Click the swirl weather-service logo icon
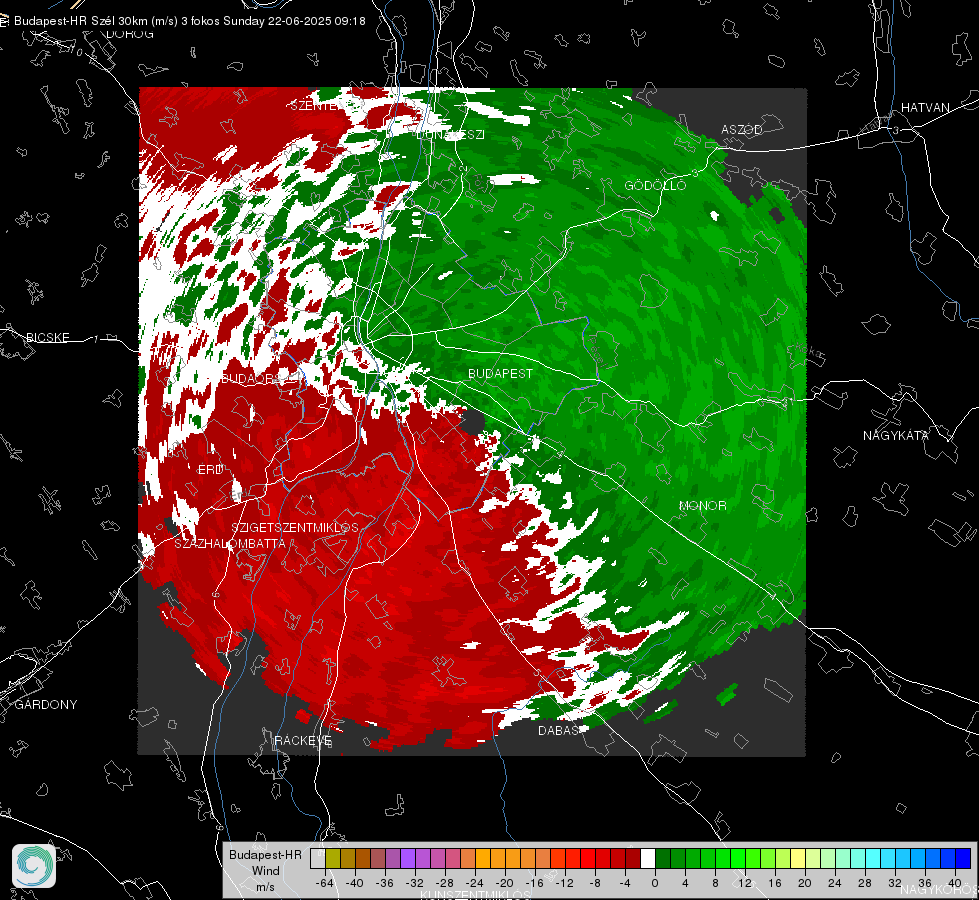The image size is (979, 900). pos(34,866)
